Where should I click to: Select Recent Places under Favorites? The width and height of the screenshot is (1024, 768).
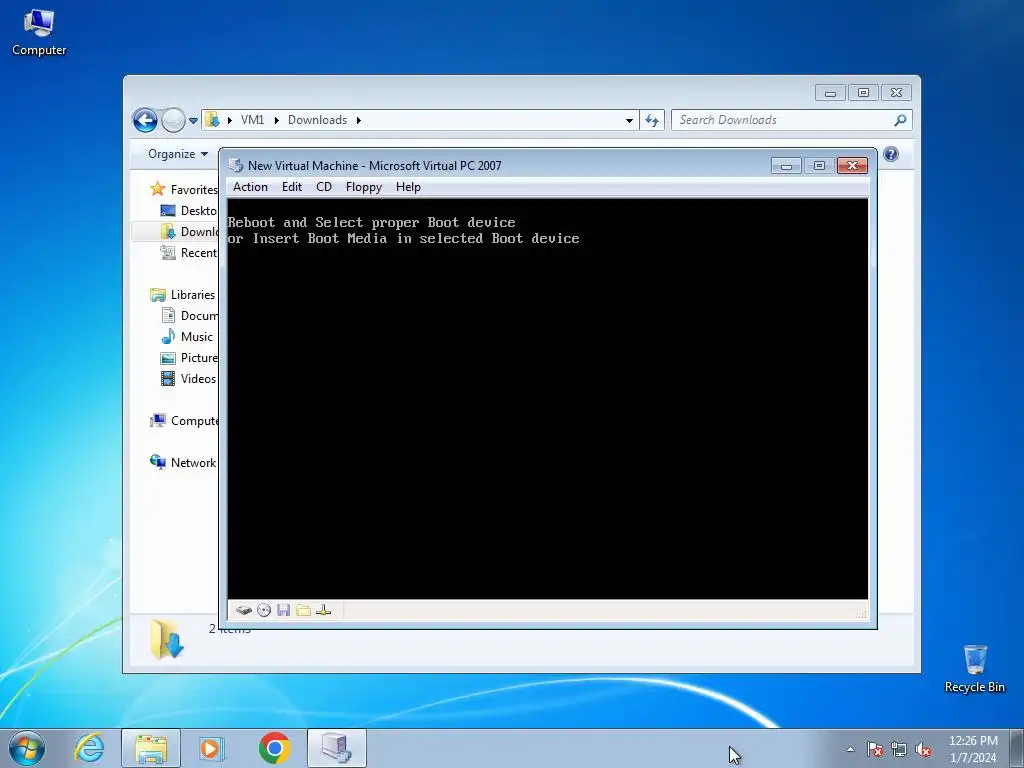[x=189, y=253]
